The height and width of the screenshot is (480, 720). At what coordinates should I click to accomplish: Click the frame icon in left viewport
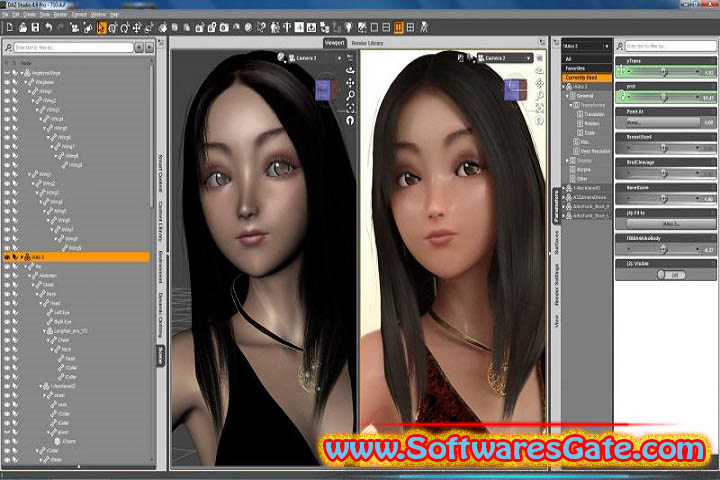coord(350,107)
